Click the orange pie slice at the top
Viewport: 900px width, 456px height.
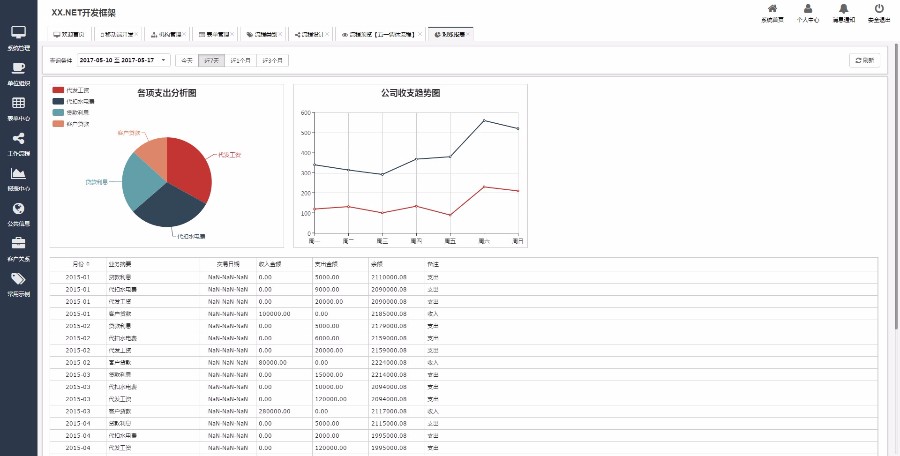tap(153, 155)
